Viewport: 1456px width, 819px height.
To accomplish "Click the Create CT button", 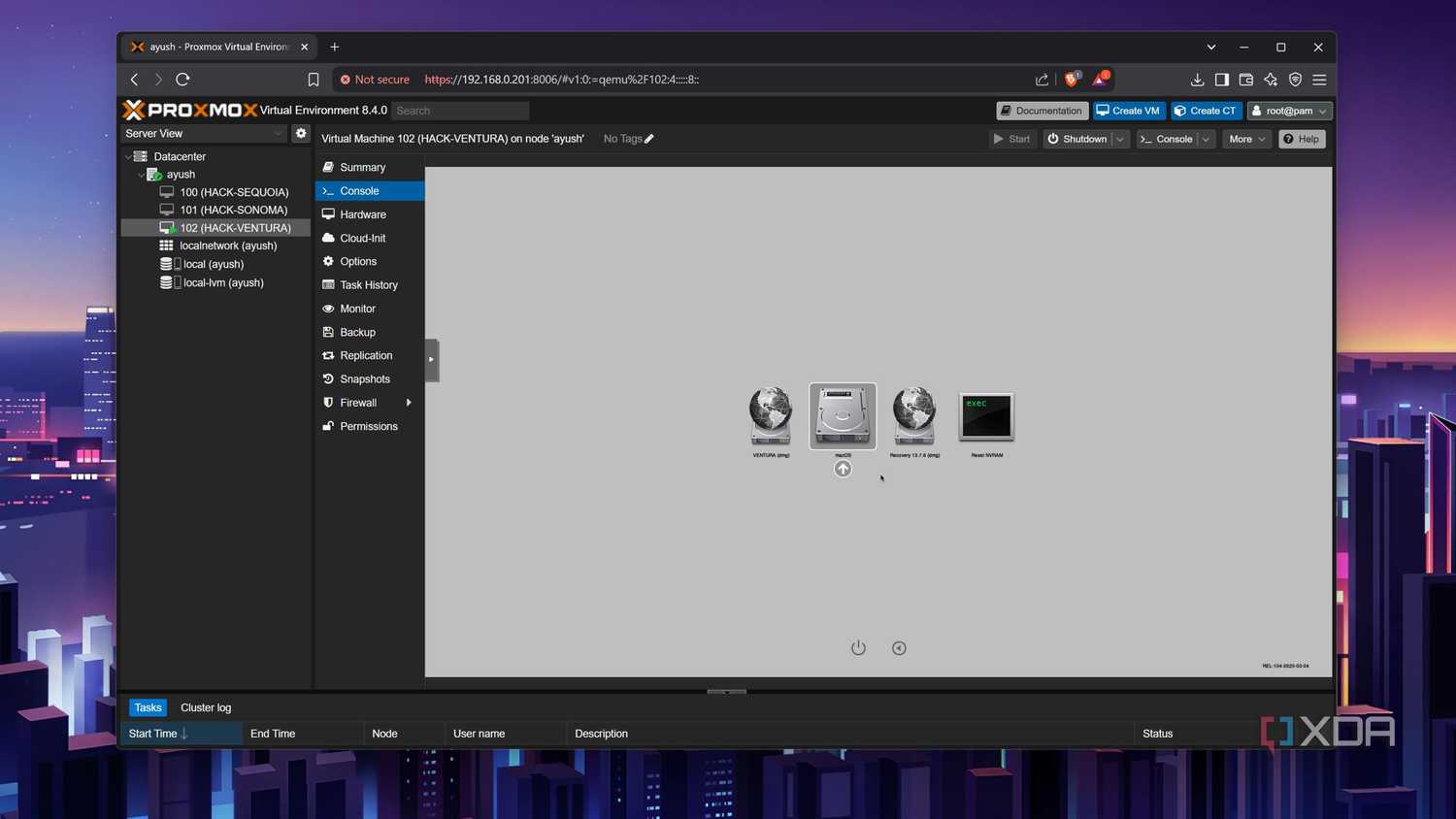I will [1206, 111].
